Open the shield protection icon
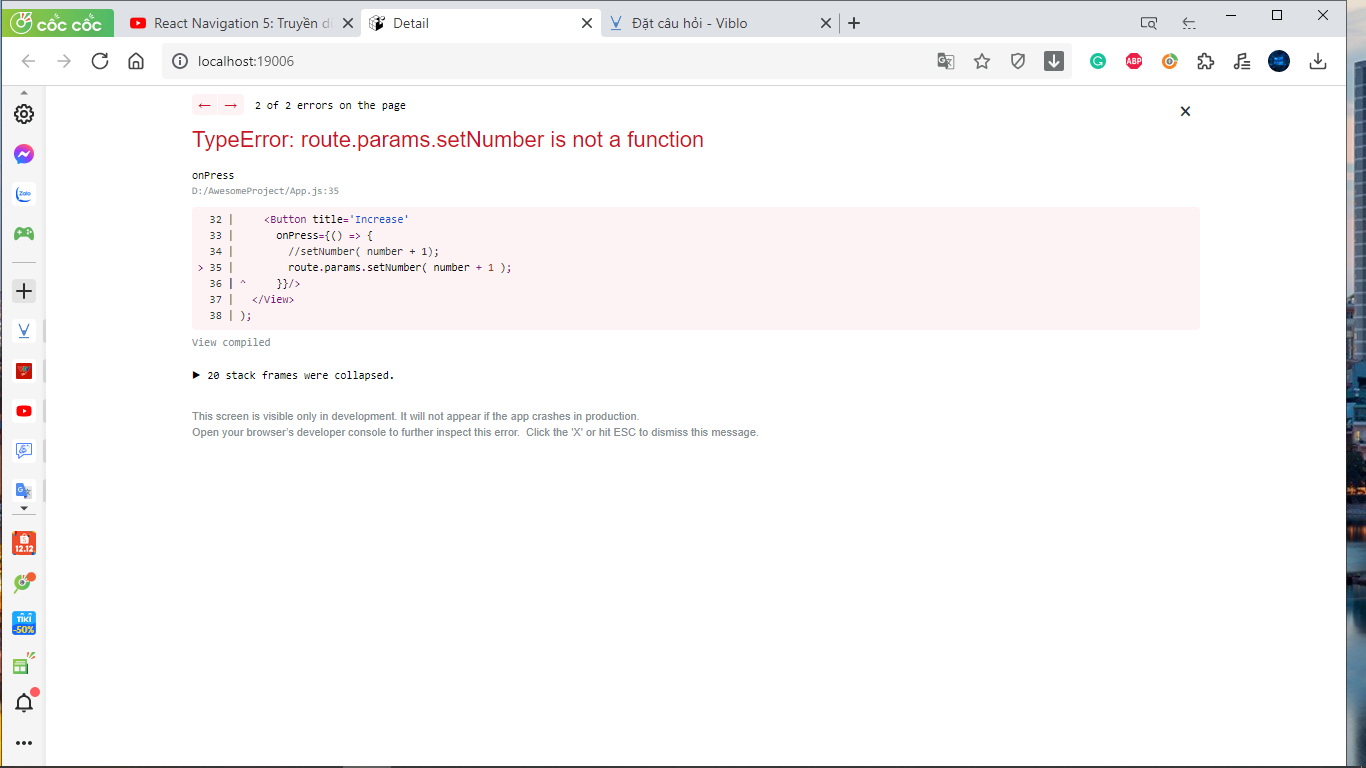Viewport: 1366px width, 768px height. point(1018,61)
